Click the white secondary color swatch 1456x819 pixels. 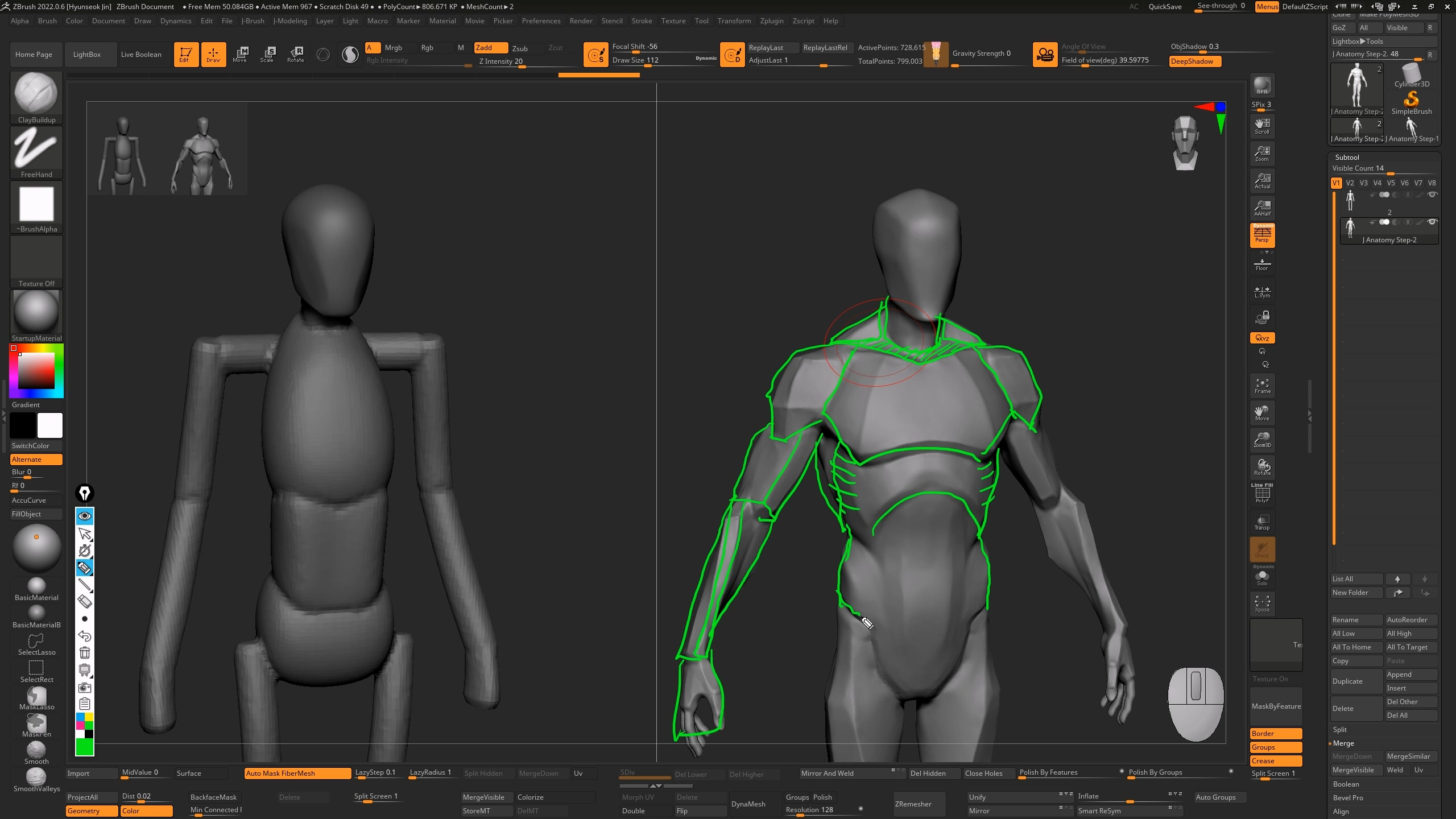[x=49, y=425]
